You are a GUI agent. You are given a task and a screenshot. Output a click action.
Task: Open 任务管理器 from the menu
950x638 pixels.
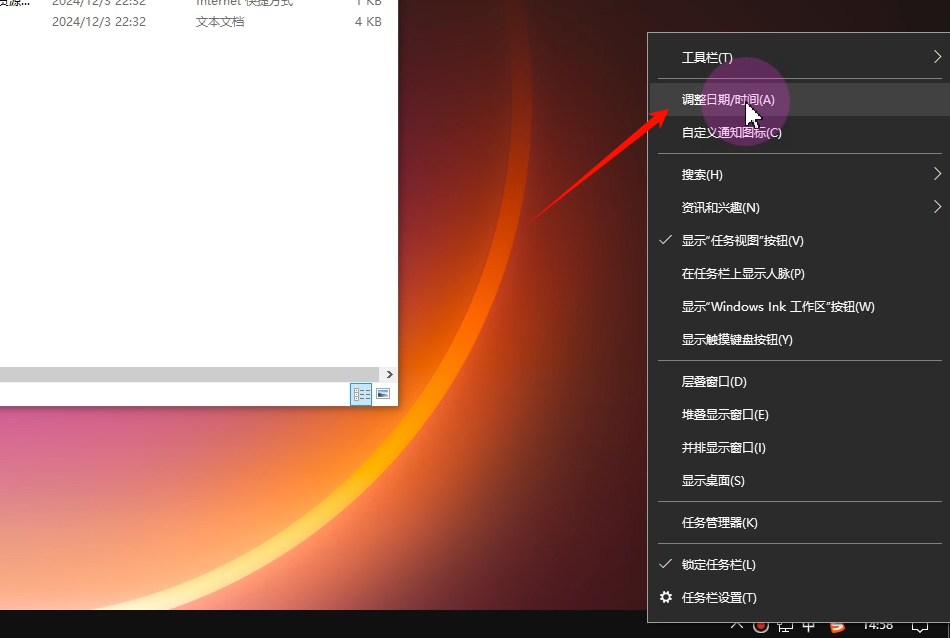pyautogui.click(x=719, y=523)
